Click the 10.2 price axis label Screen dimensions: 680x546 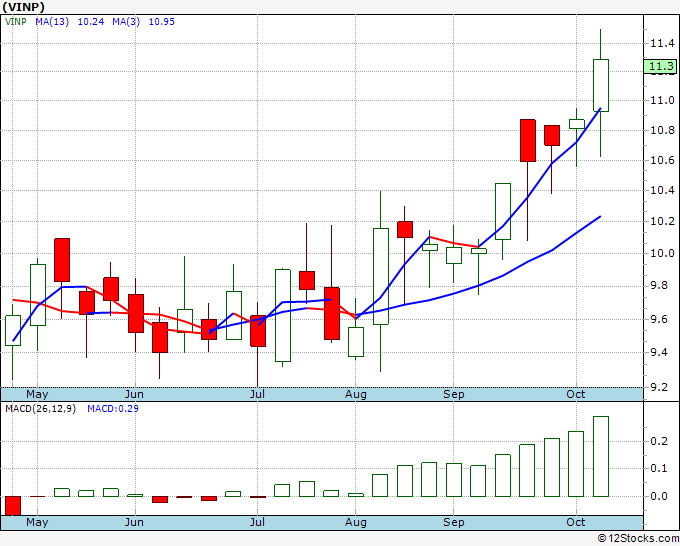click(662, 221)
